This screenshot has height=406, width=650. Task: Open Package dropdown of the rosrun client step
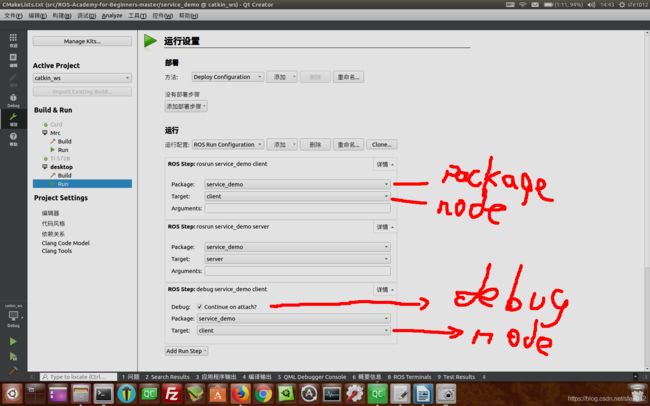pos(297,184)
